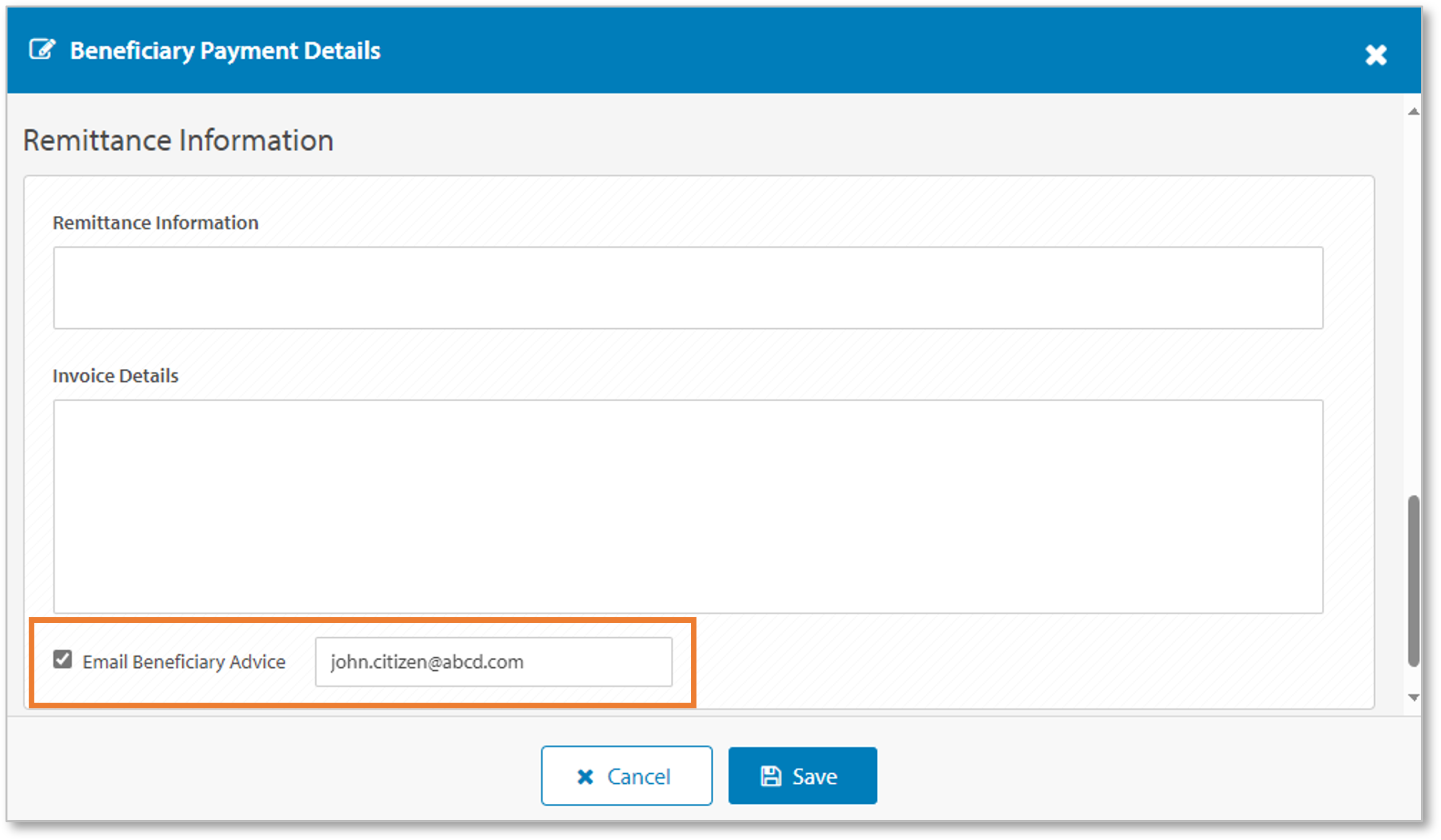
Task: Click inside the Invoice Details text box
Action: pyautogui.click(x=688, y=506)
